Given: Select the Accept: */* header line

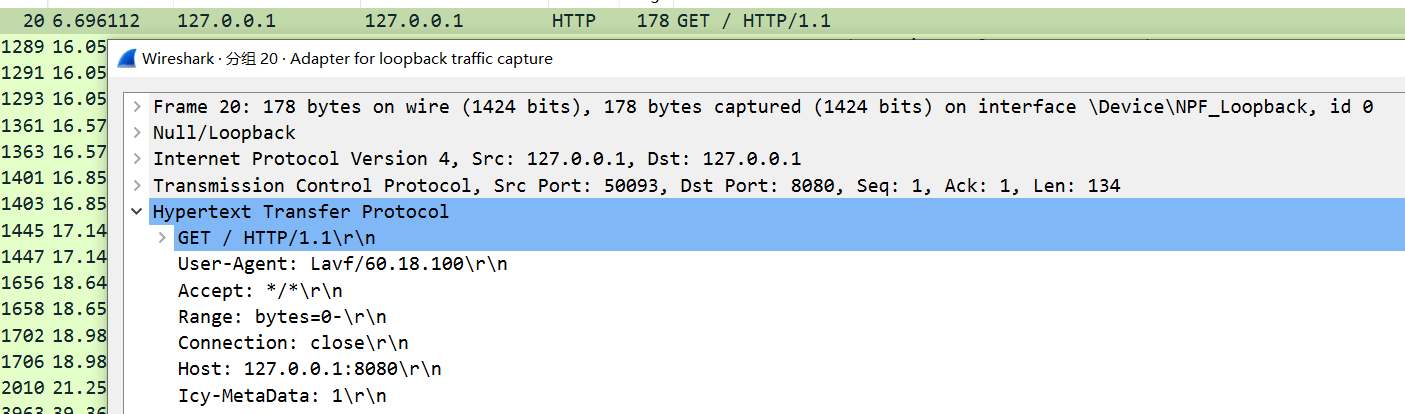Looking at the screenshot, I should pos(260,291).
